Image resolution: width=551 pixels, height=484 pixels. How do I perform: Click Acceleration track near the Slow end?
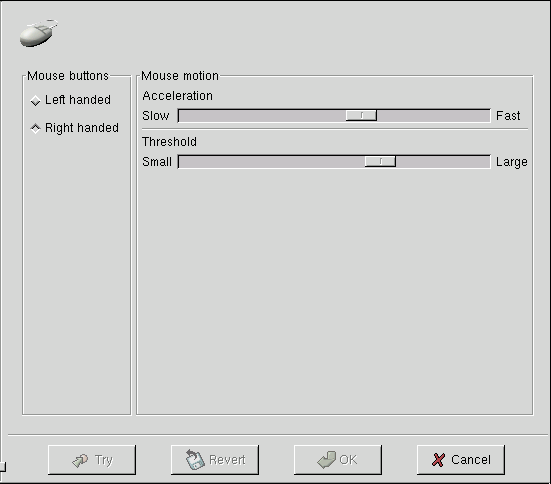197,116
